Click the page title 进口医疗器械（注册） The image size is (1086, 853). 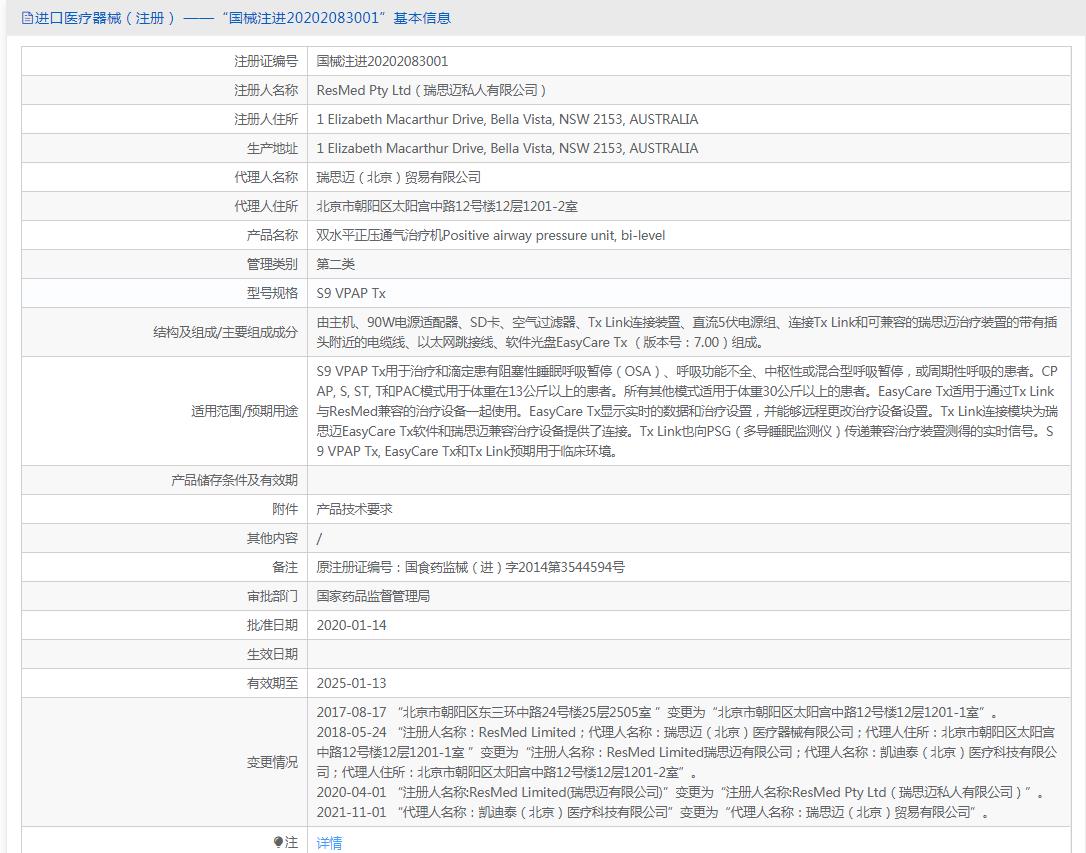[x=105, y=18]
